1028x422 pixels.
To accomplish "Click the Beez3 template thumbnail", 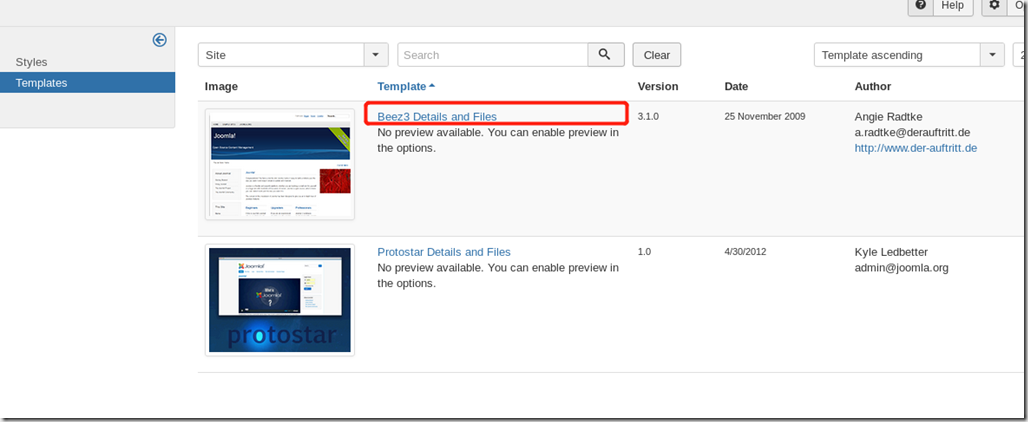I will (x=280, y=164).
